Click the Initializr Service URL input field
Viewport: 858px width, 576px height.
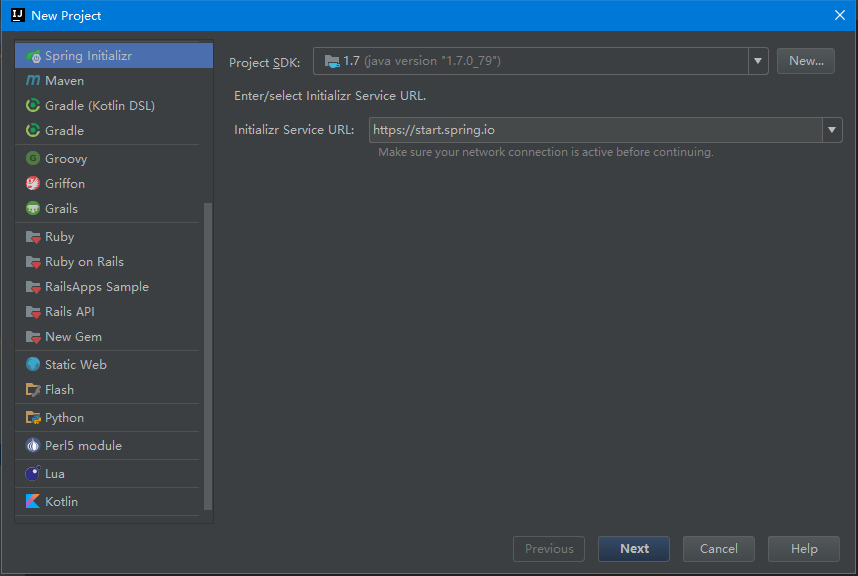(x=595, y=130)
